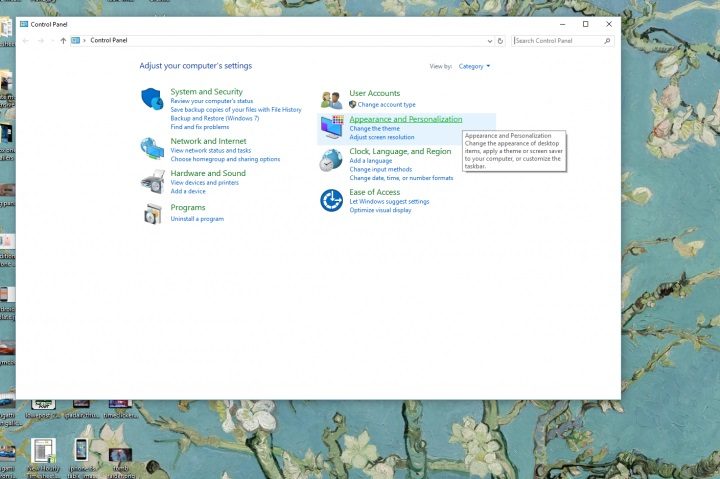Click the Clock, Language, and Region icon
Viewport: 720px width, 479px height.
pyautogui.click(x=331, y=160)
